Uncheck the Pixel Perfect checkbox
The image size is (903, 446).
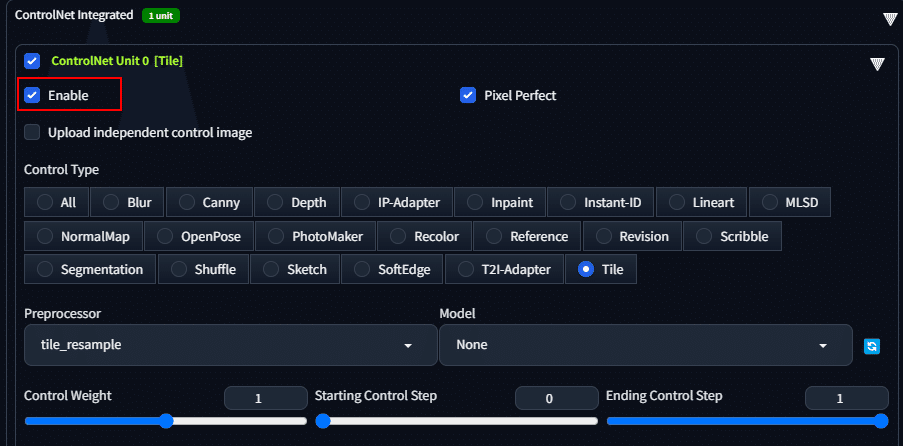467,96
